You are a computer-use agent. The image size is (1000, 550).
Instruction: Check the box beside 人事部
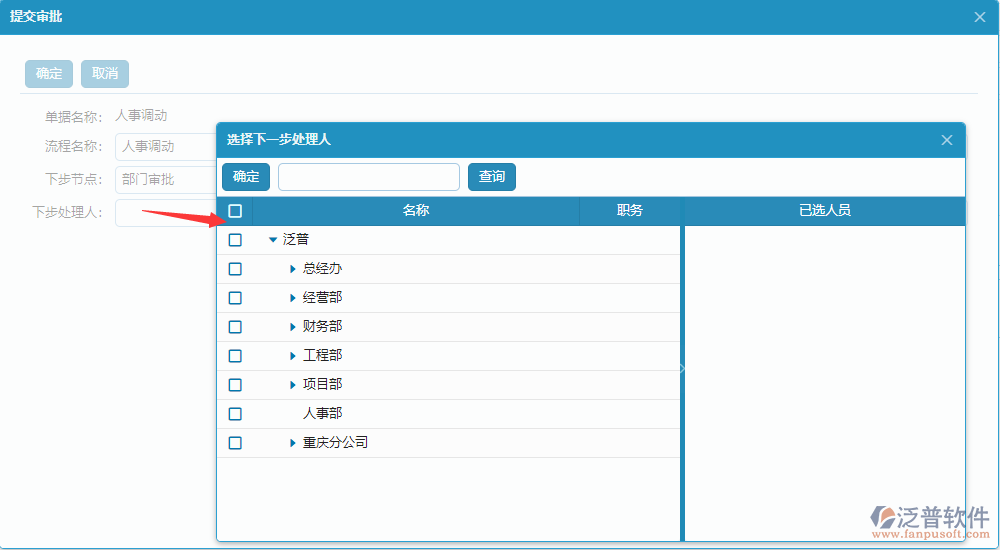pyautogui.click(x=235, y=414)
